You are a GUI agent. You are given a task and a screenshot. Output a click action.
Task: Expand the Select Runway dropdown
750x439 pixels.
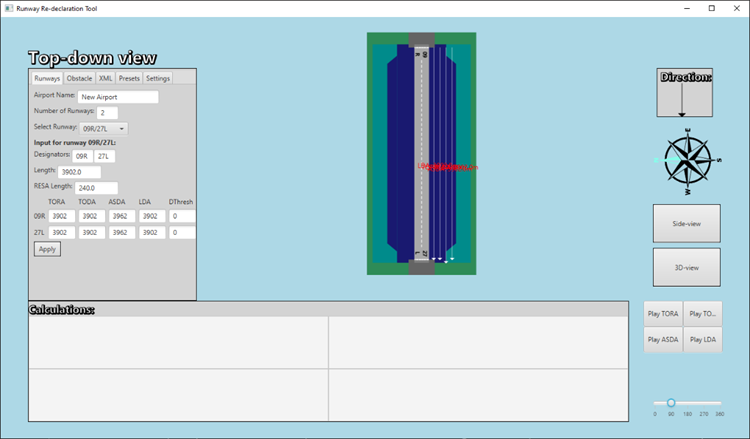[x=104, y=129]
